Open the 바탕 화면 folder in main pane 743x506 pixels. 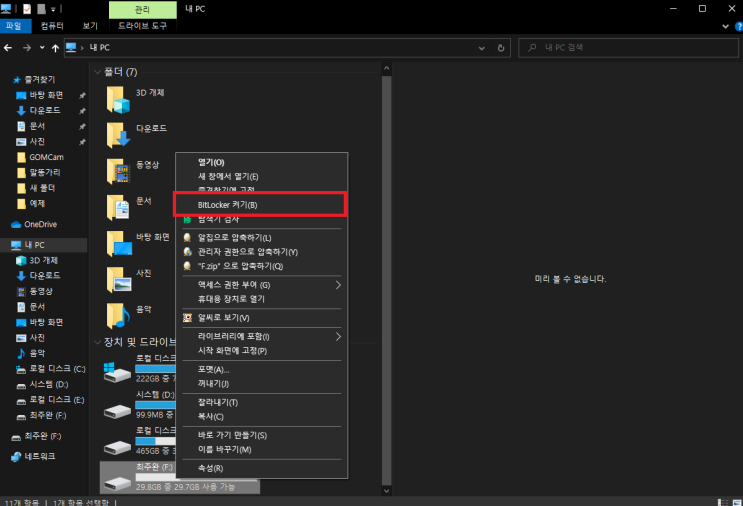[119, 244]
